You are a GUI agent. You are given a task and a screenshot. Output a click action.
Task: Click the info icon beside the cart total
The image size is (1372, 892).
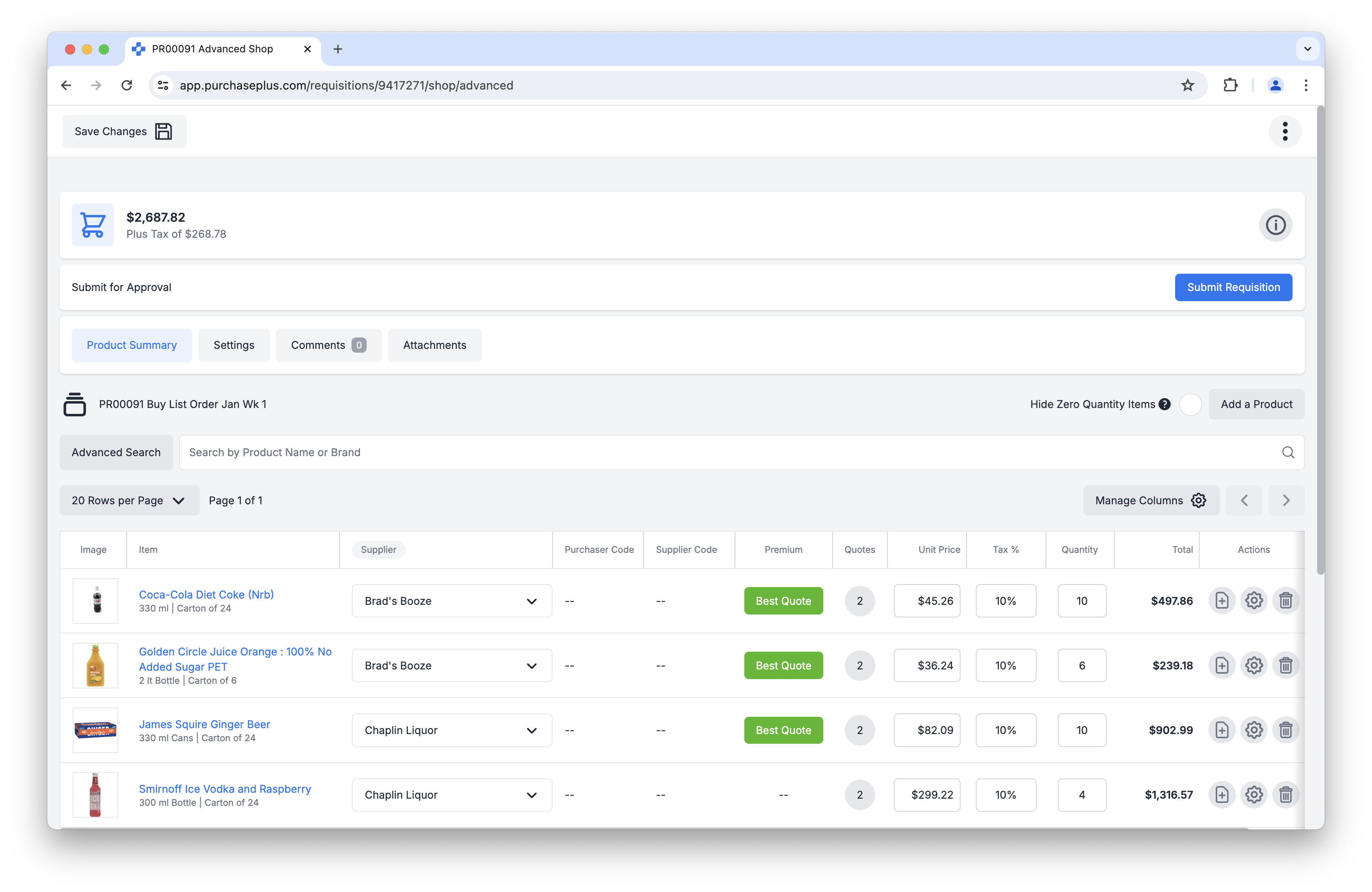1275,225
